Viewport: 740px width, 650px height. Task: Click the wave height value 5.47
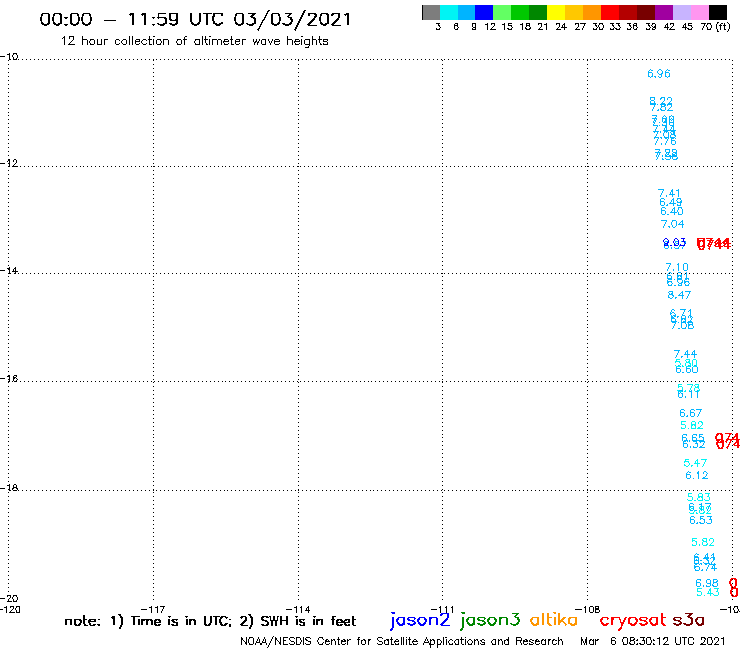coord(695,463)
